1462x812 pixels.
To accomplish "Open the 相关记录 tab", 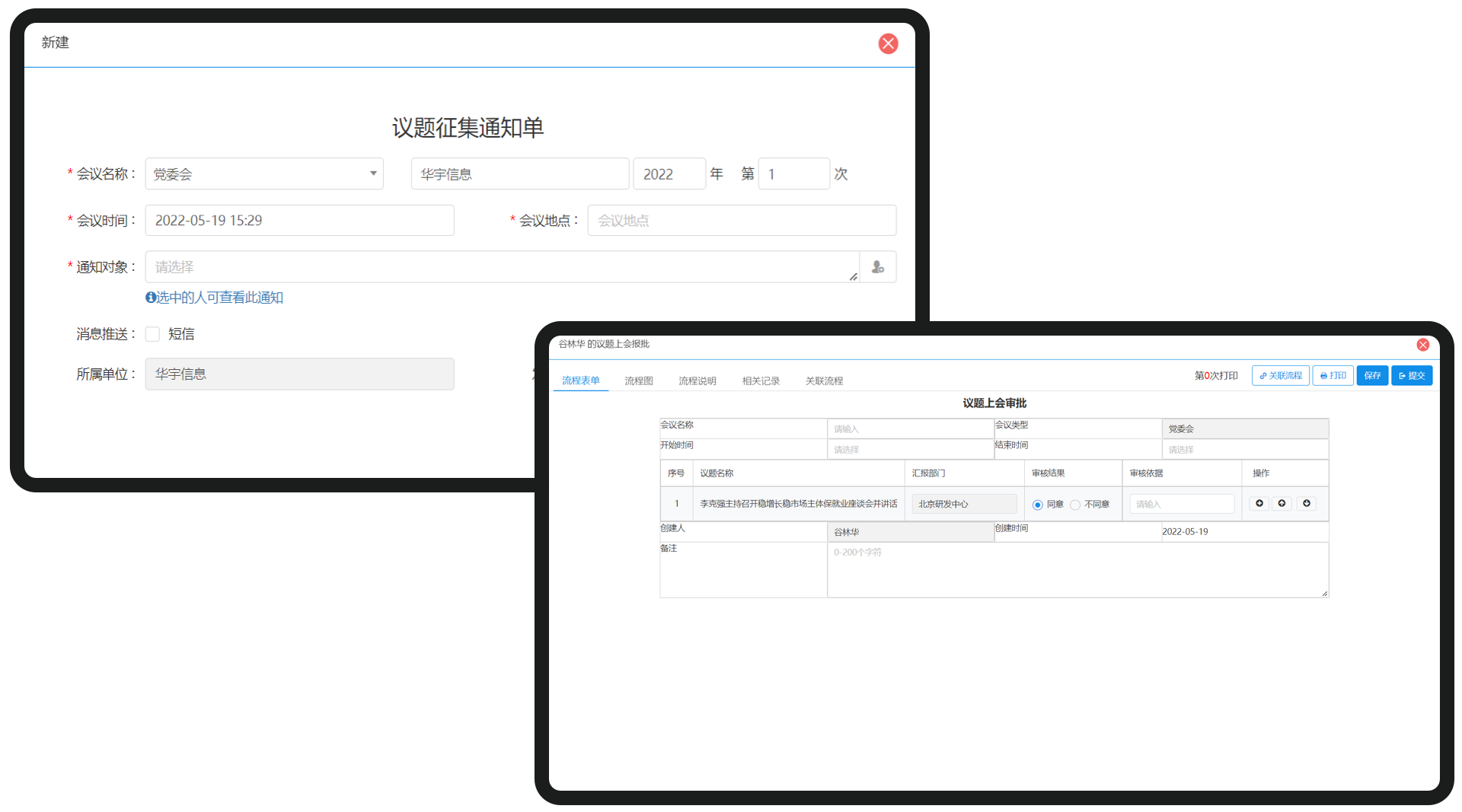I will (761, 381).
